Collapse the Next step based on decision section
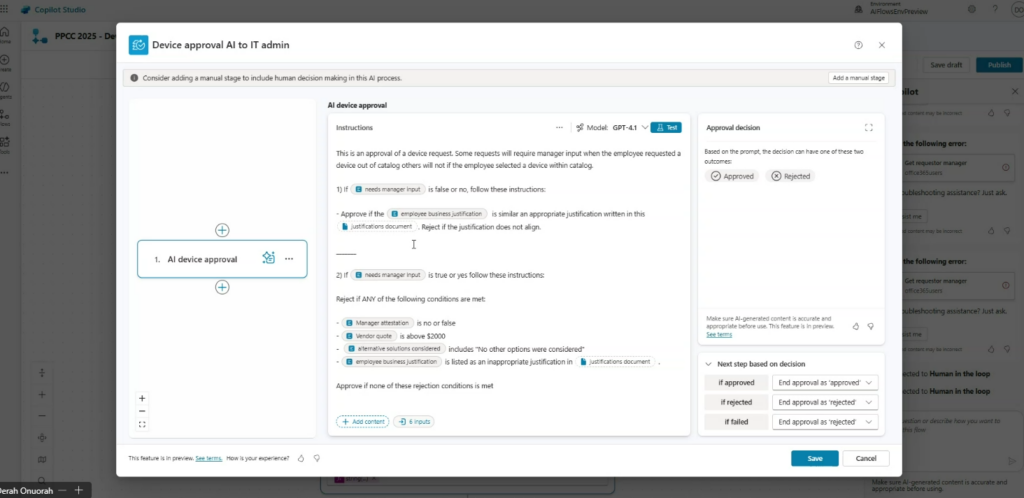Image resolution: width=1024 pixels, height=498 pixels. coord(709,364)
